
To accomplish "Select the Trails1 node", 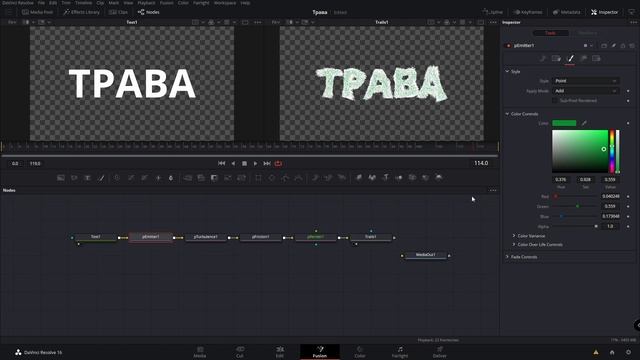I will point(371,237).
